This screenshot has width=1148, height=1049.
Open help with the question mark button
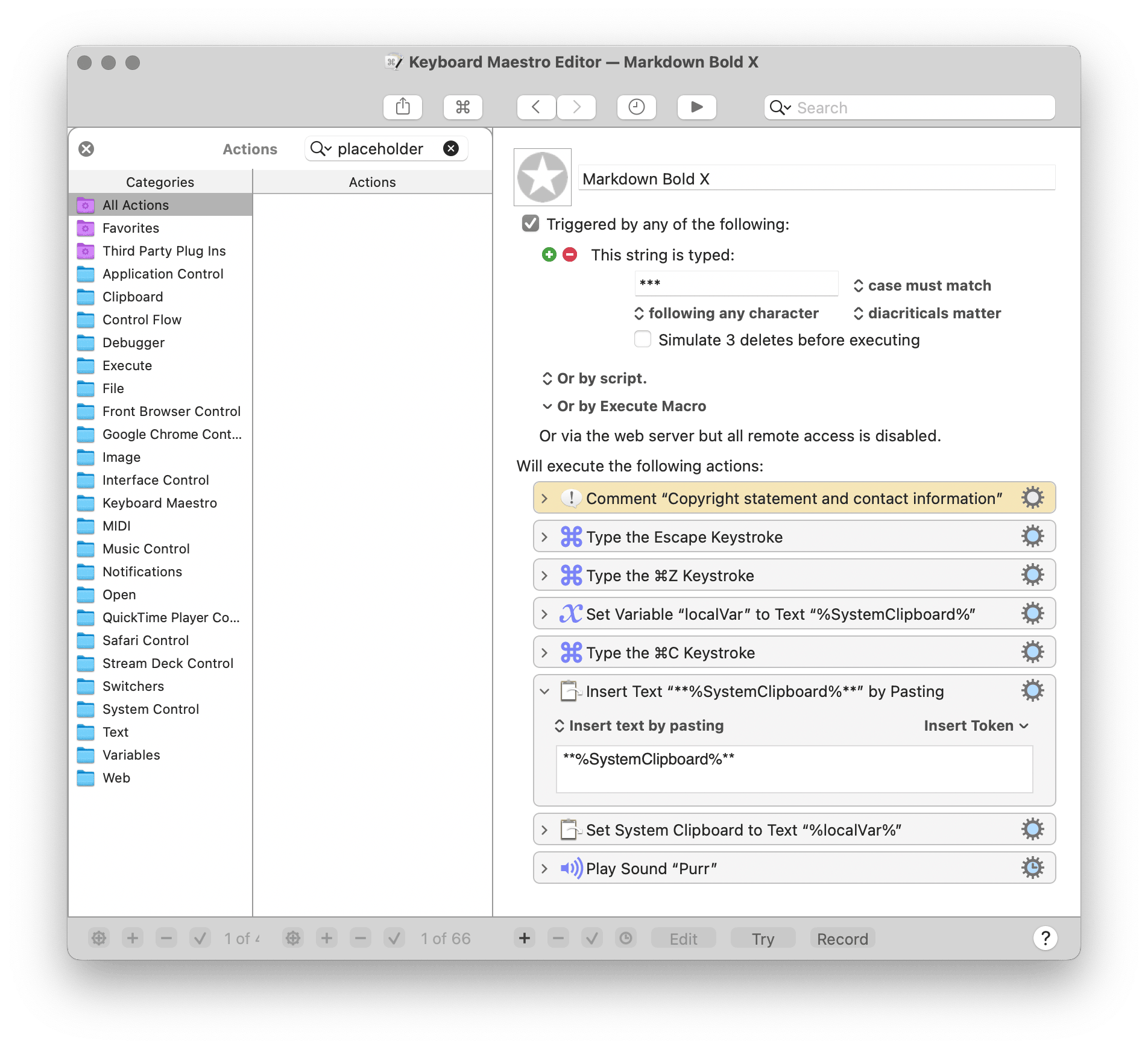[x=1045, y=938]
